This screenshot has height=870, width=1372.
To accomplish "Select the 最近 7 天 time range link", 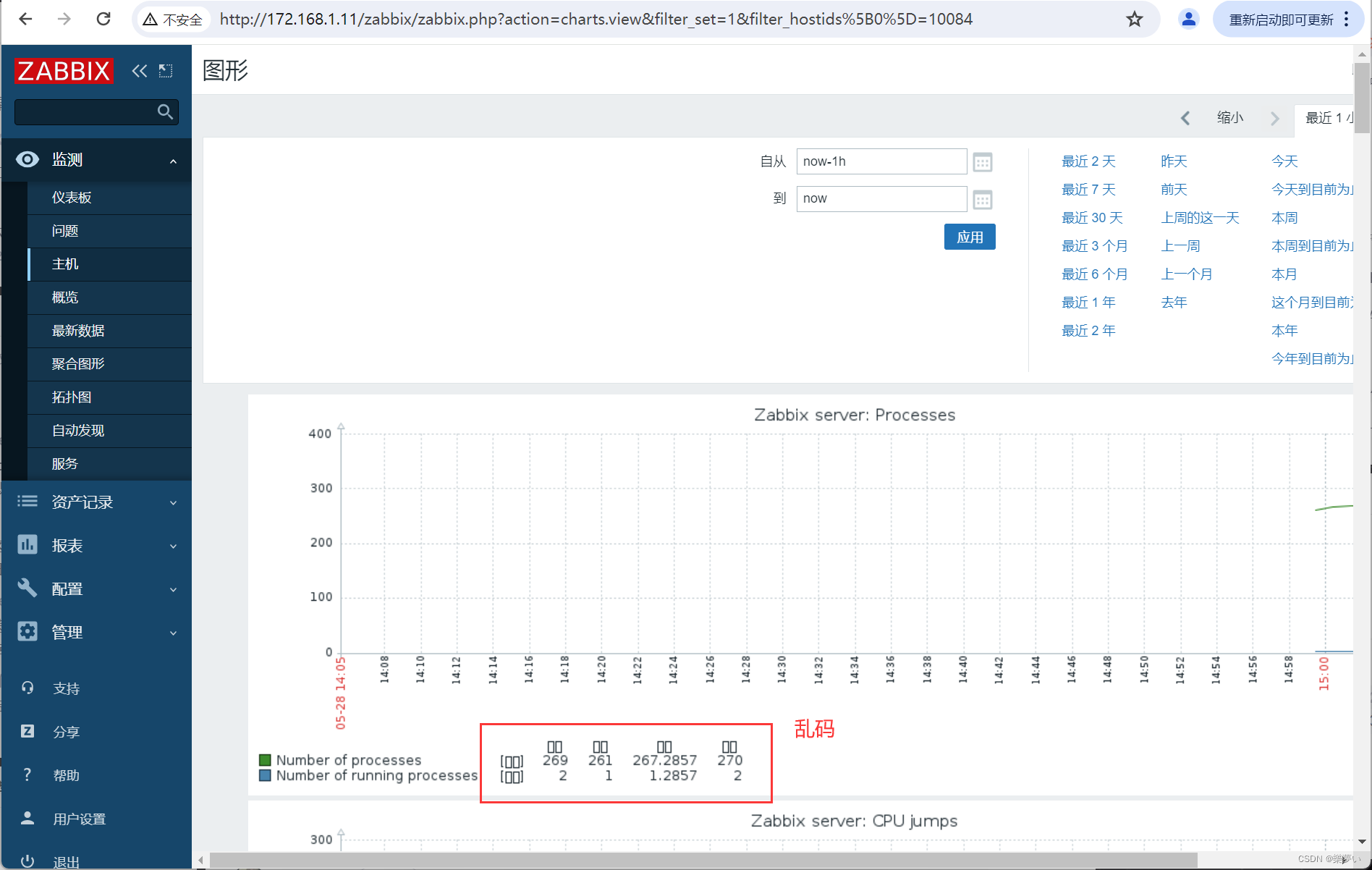I will point(1088,190).
